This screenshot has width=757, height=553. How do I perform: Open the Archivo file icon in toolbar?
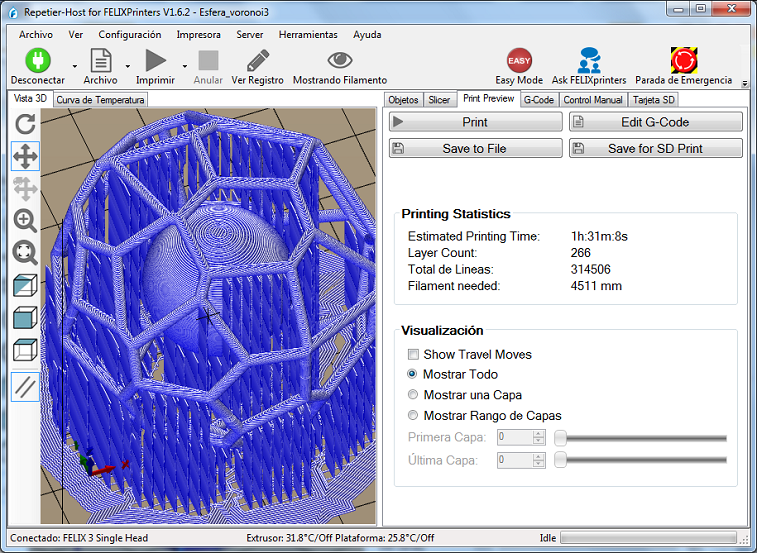[100, 60]
